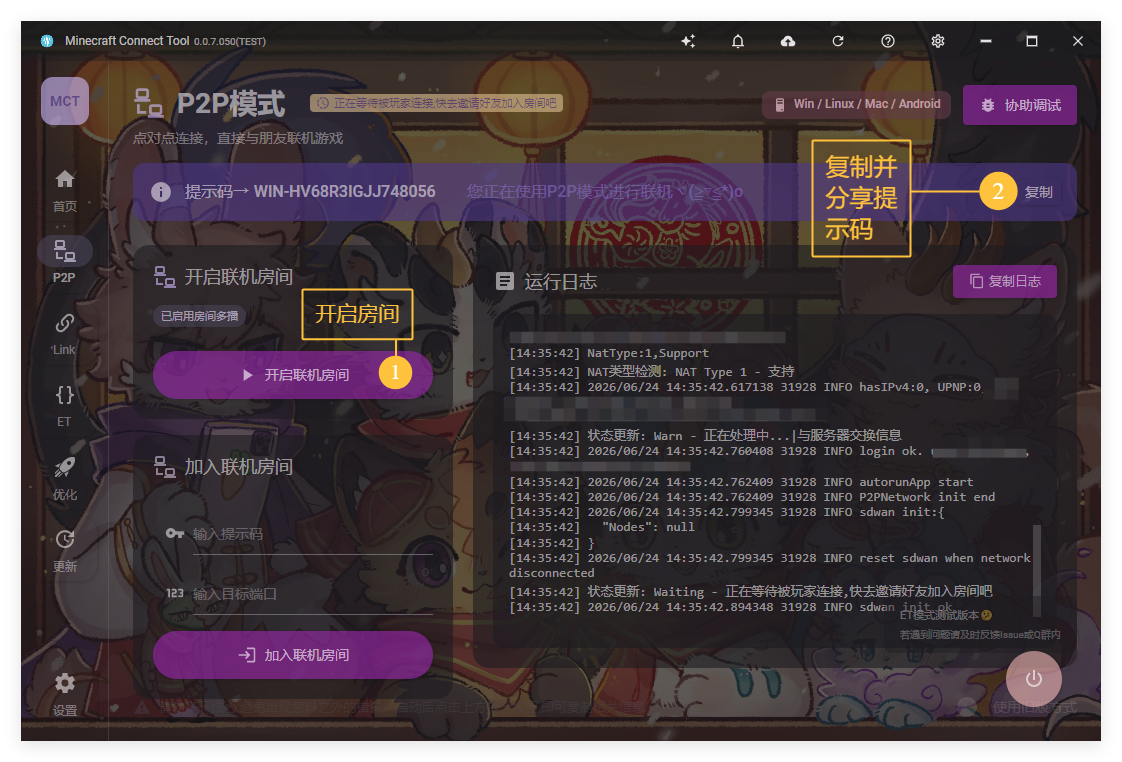
Task: Click hint code WIN-HV68R3IGJJ748056 text
Action: coord(344,192)
